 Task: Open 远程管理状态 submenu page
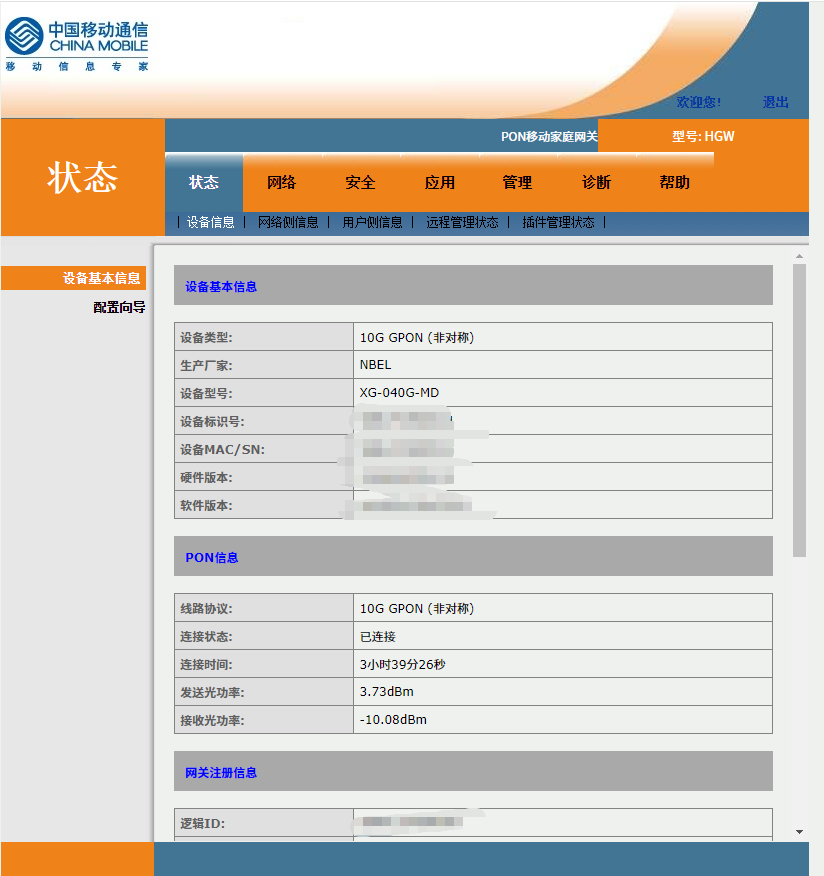point(462,222)
